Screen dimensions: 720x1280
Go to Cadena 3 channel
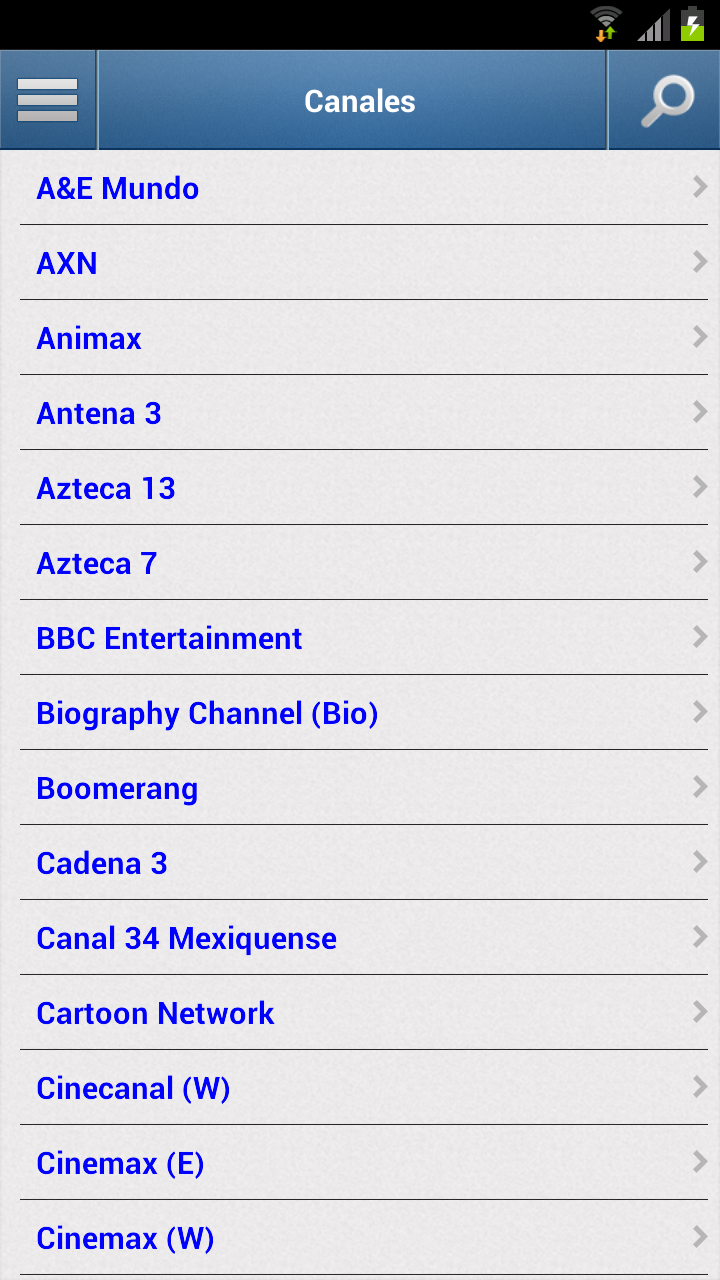(102, 863)
